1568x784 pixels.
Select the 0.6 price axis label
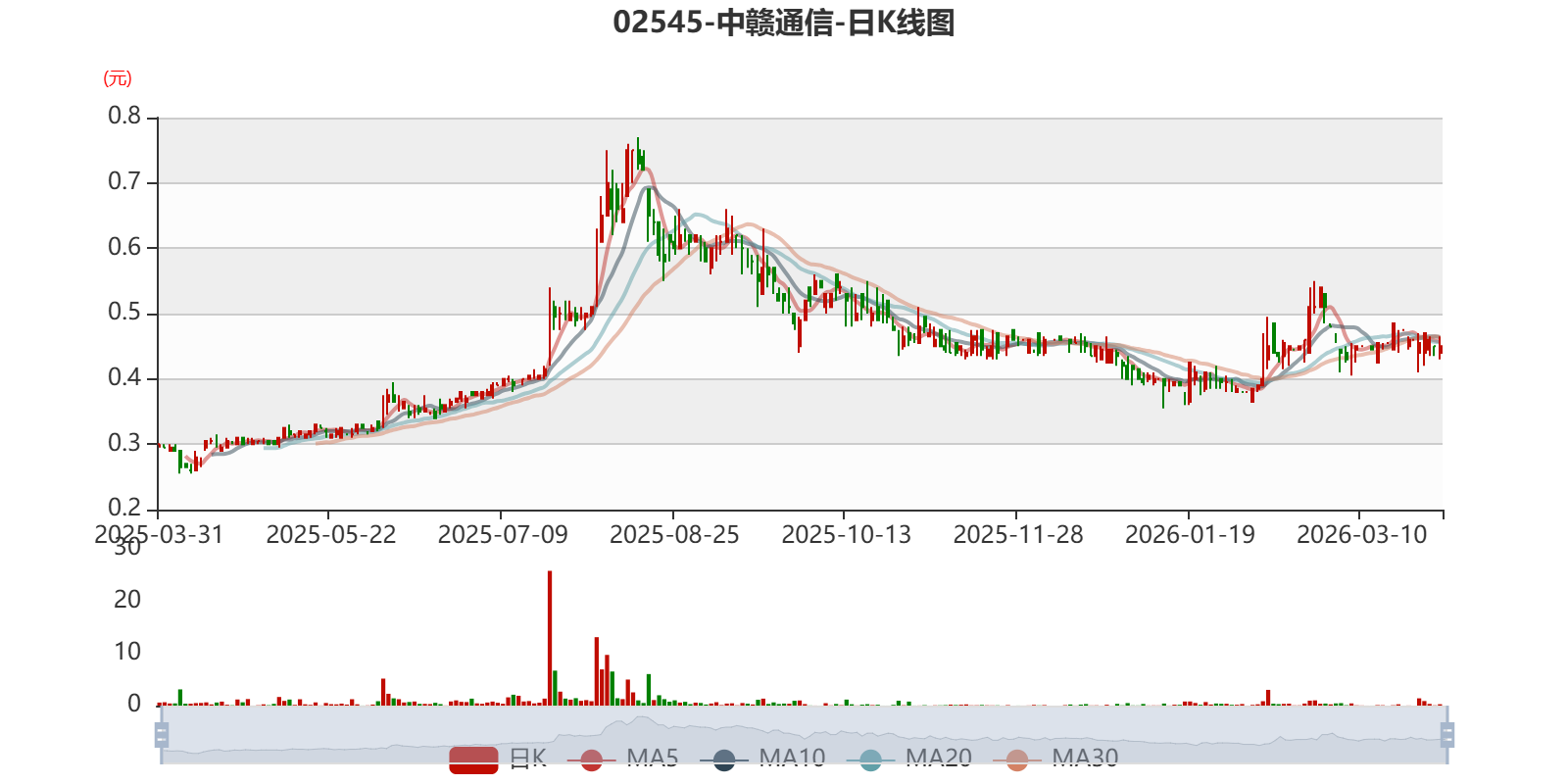point(124,247)
